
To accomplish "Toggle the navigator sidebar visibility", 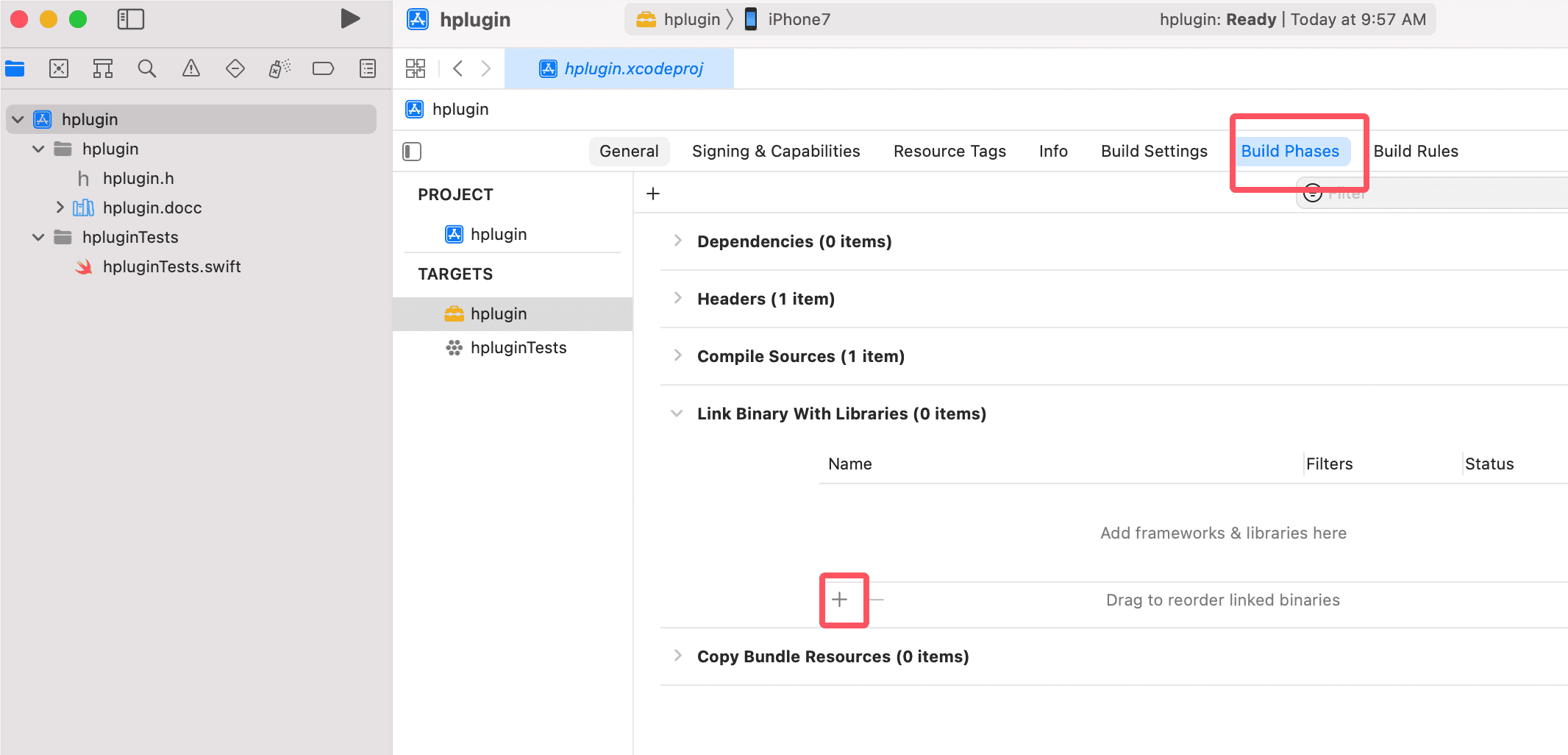I will [x=131, y=19].
